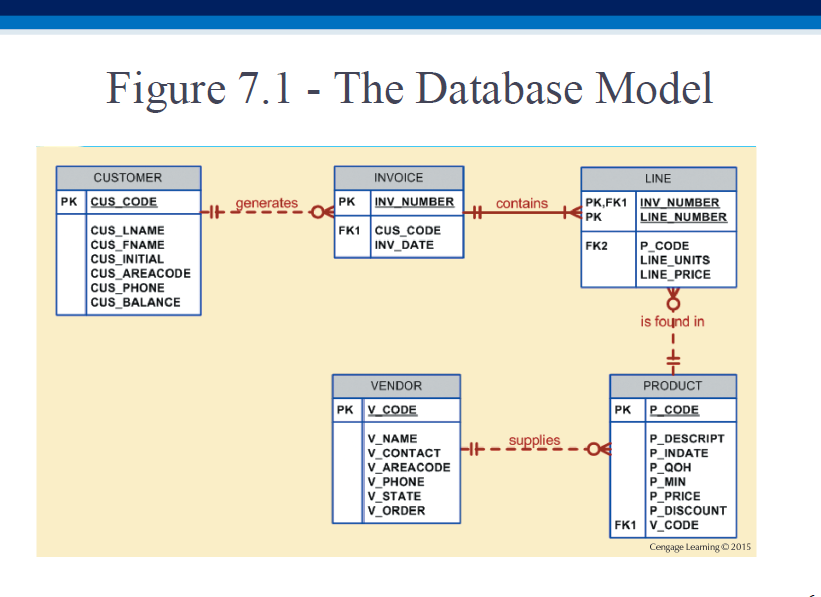Click the 'is found in' relationship label
This screenshot has width=821, height=597.
coord(672,321)
